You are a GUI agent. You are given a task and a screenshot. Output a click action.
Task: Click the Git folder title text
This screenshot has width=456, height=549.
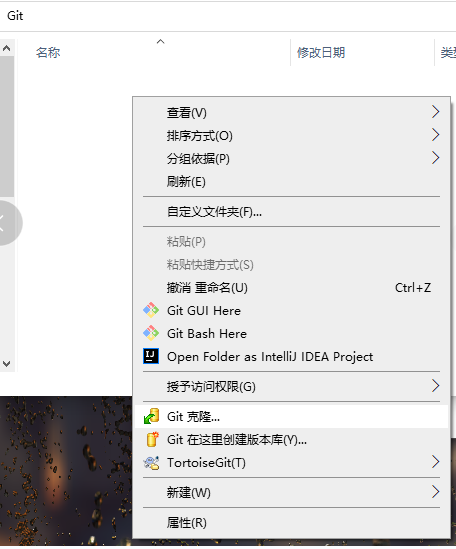pyautogui.click(x=15, y=16)
